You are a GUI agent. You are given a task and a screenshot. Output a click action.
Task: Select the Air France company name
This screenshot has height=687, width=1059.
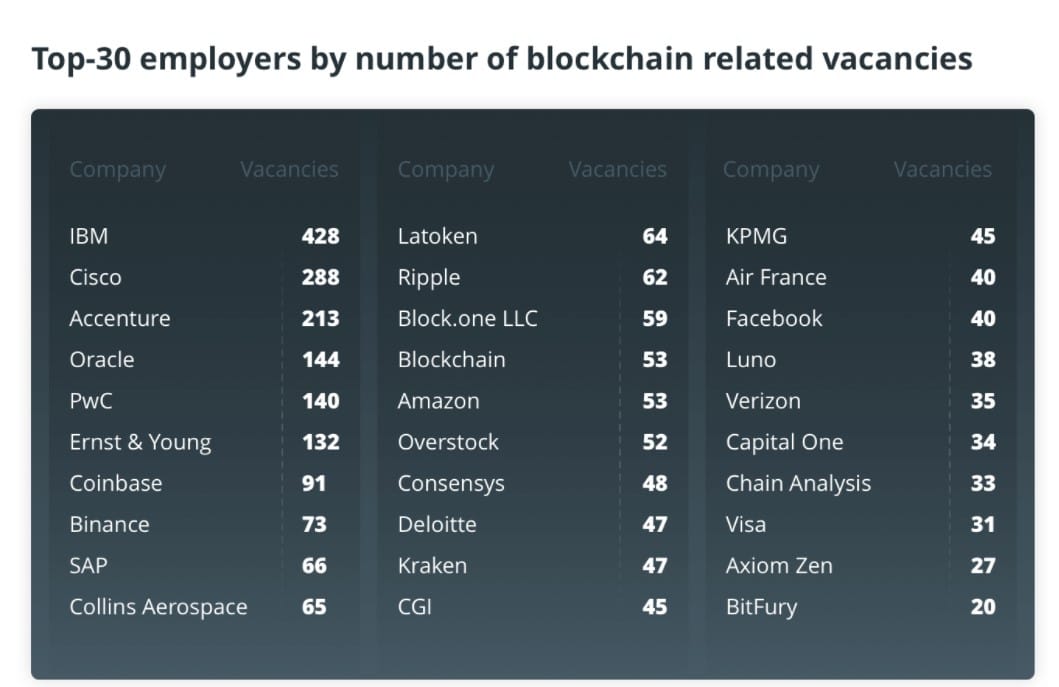tap(776, 278)
